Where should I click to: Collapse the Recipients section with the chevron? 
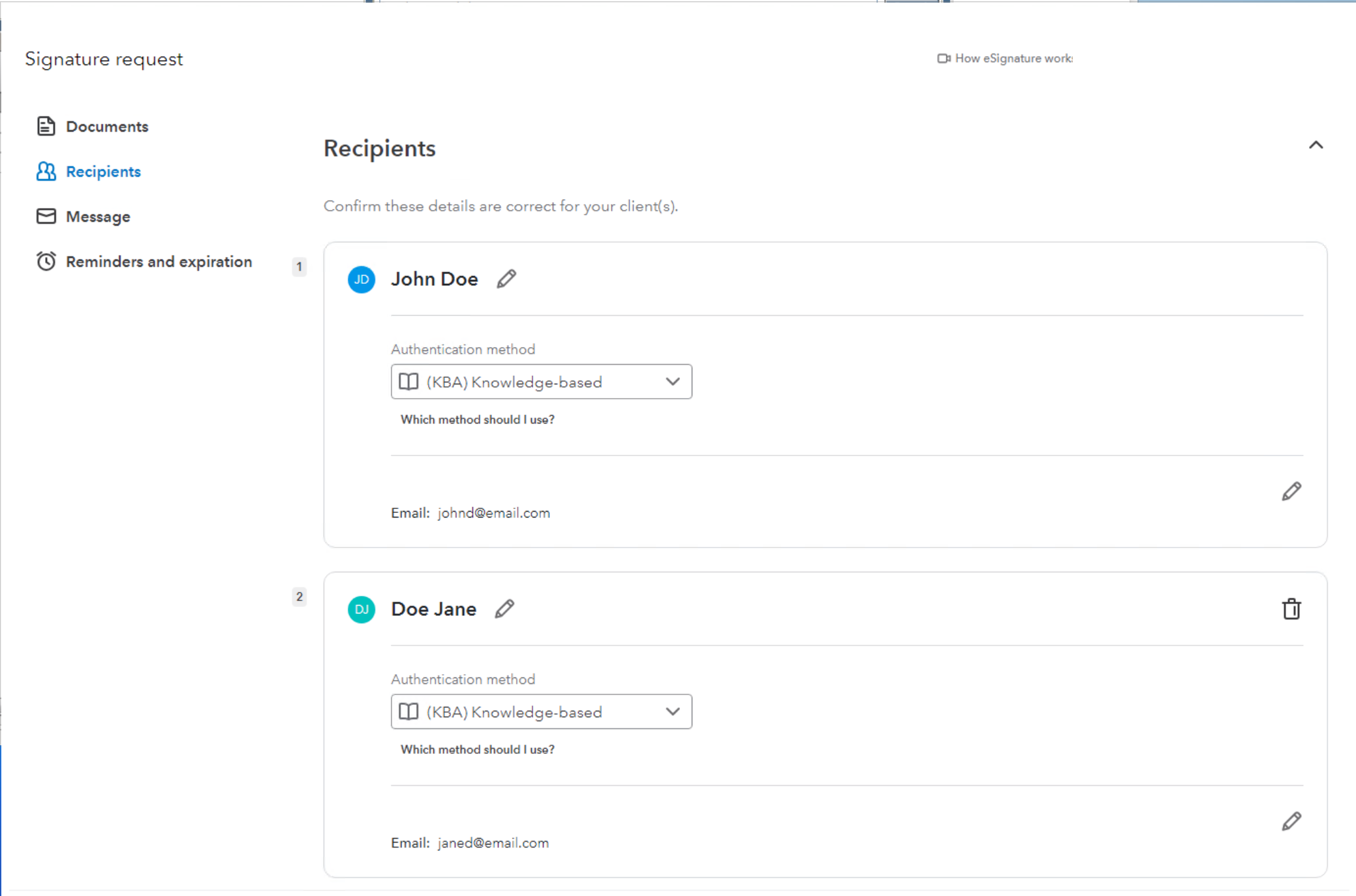1316,145
